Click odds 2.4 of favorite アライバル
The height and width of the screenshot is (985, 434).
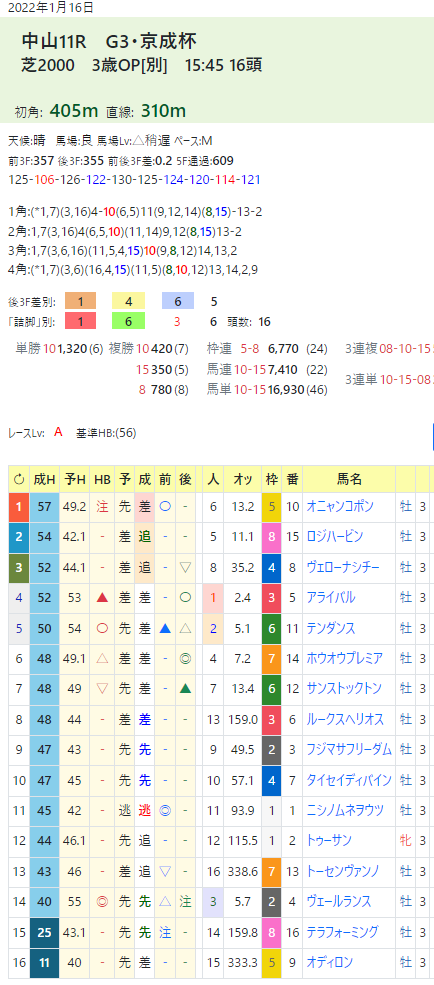242,597
